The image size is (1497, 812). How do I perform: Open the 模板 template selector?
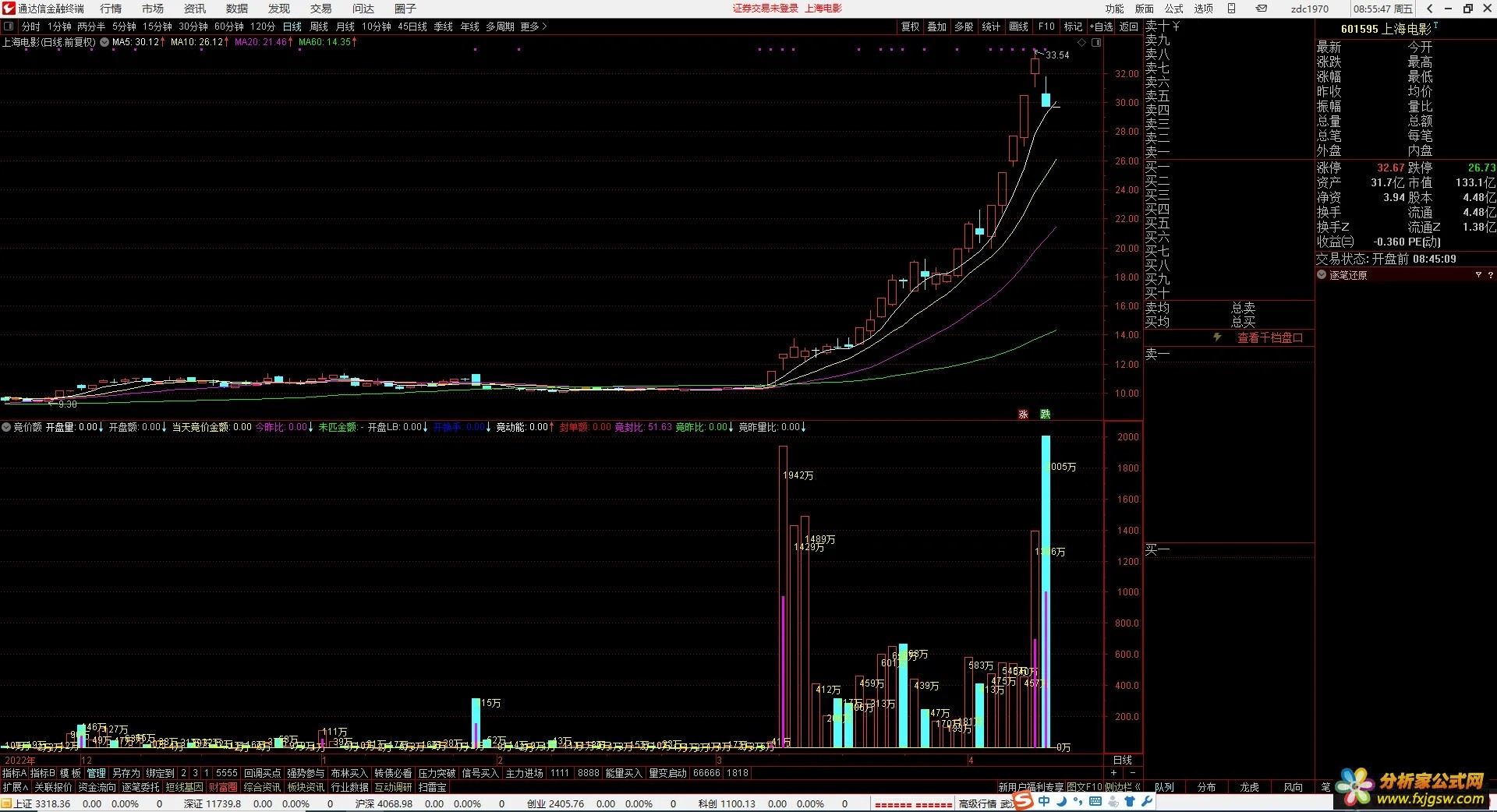coord(70,773)
